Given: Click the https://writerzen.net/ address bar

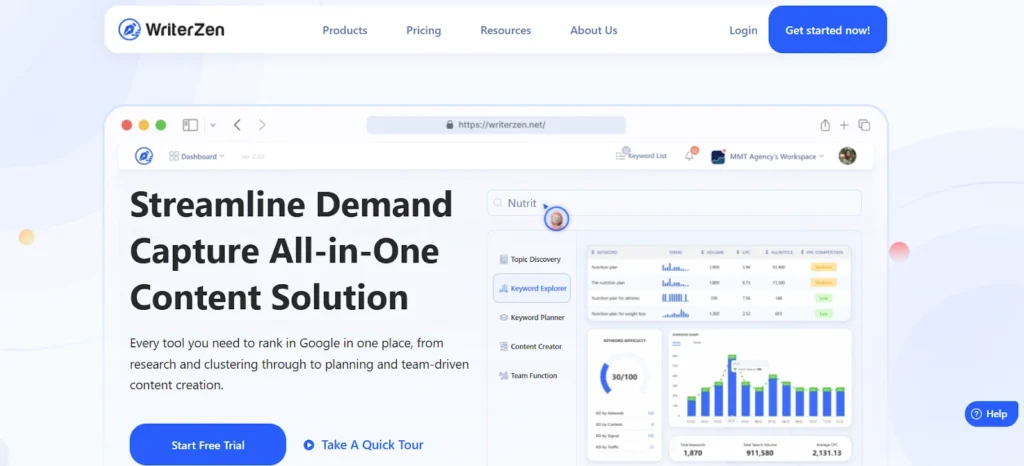Looking at the screenshot, I should (496, 125).
